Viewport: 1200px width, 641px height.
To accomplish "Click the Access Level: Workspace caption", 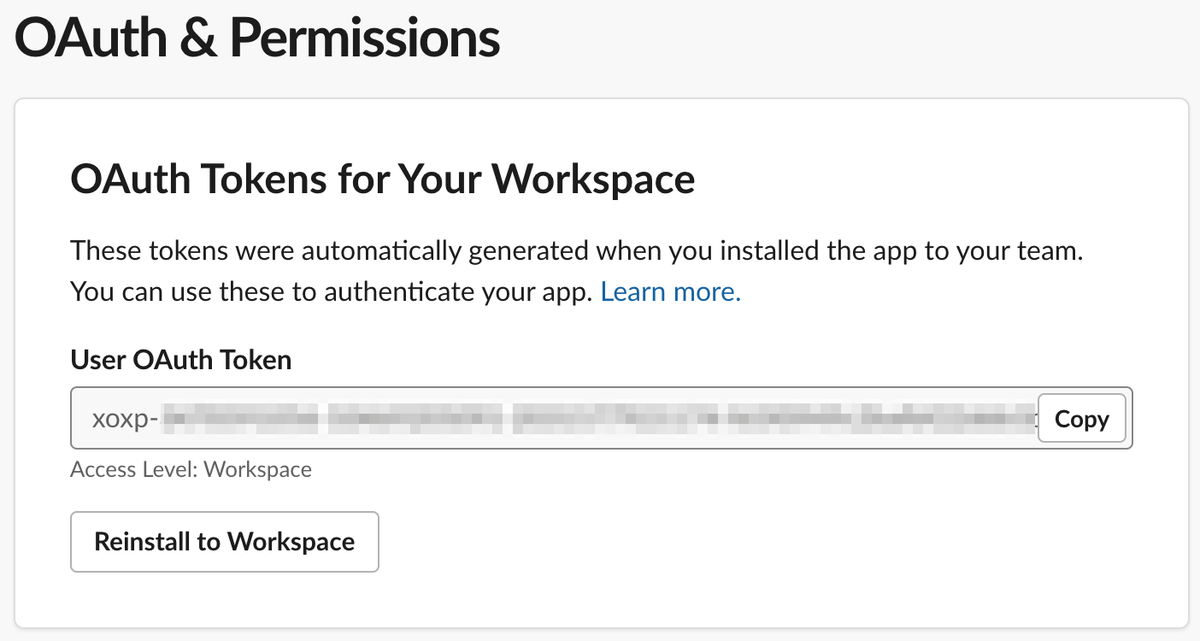I will pos(191,469).
